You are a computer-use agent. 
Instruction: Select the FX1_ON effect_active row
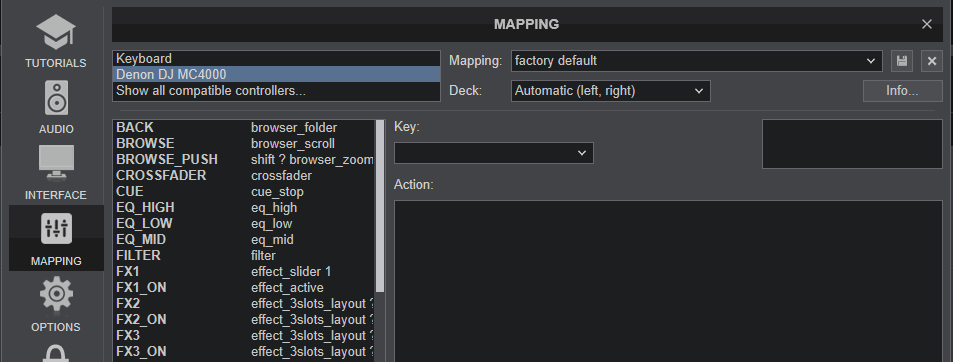[244, 287]
